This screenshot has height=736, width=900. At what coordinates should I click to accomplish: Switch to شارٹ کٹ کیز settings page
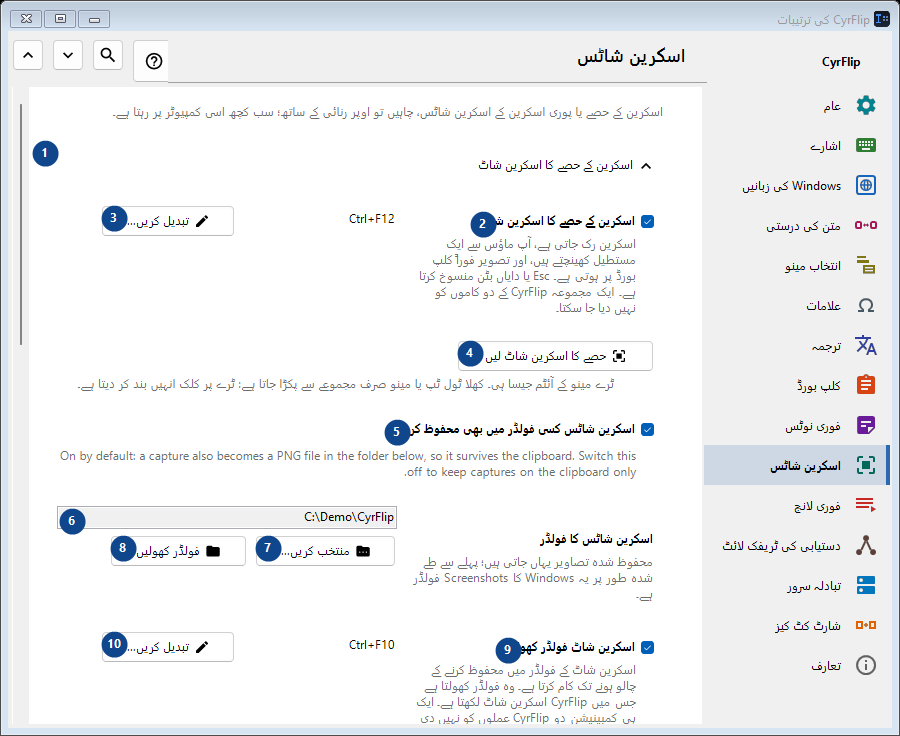[797, 625]
